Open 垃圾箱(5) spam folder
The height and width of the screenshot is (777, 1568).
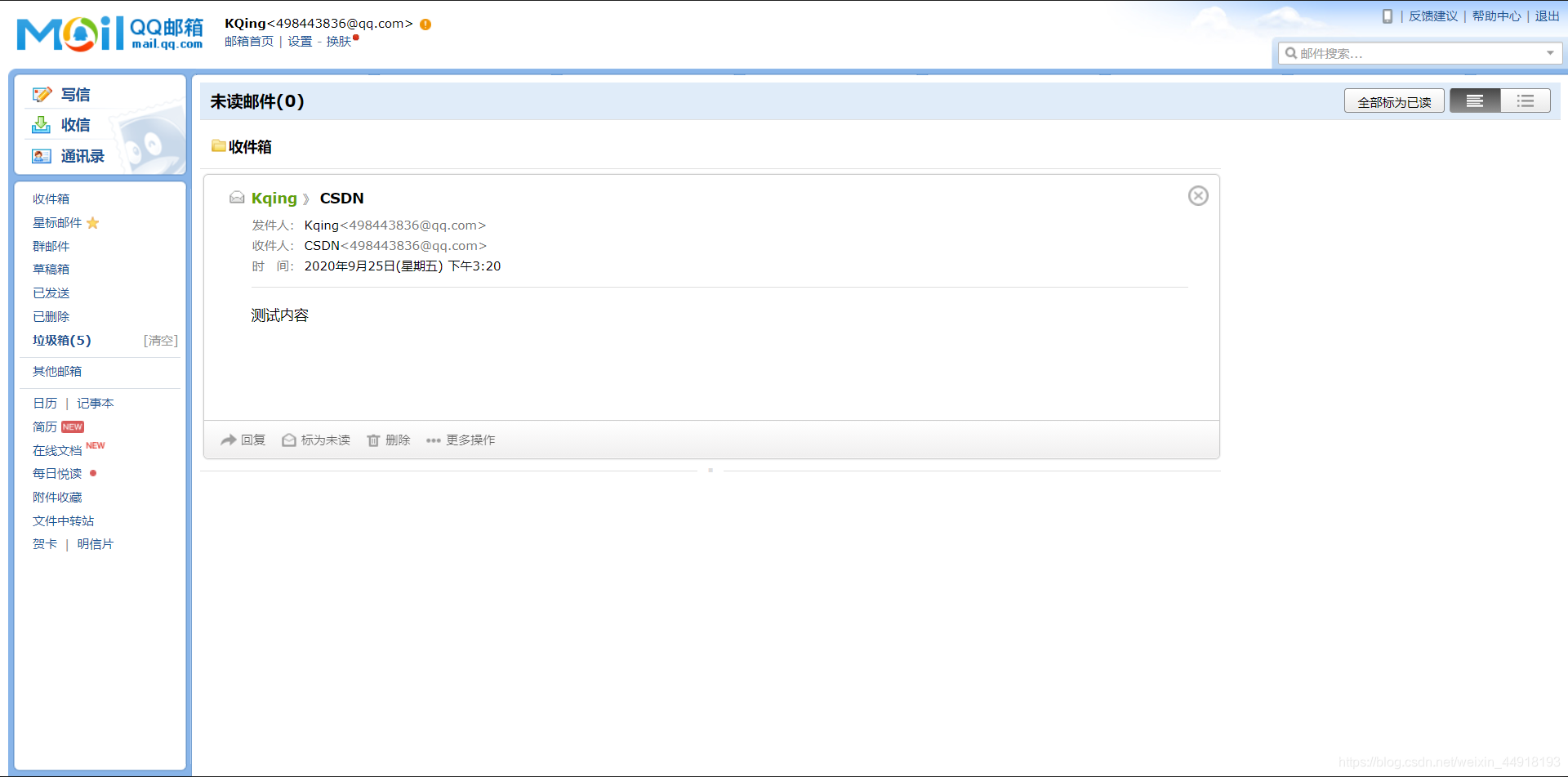(62, 341)
